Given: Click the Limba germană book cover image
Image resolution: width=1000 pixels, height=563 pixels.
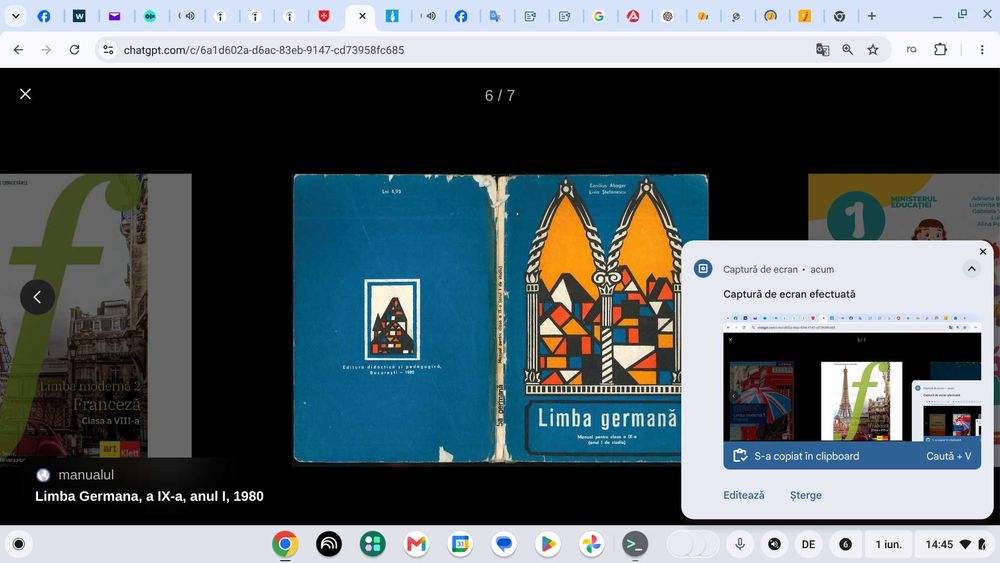Looking at the screenshot, I should (500, 319).
